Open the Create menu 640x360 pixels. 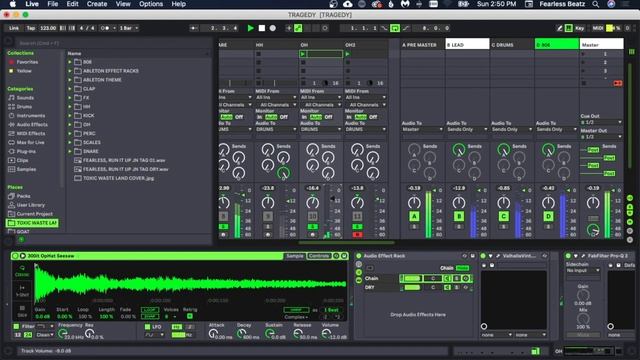coord(97,4)
